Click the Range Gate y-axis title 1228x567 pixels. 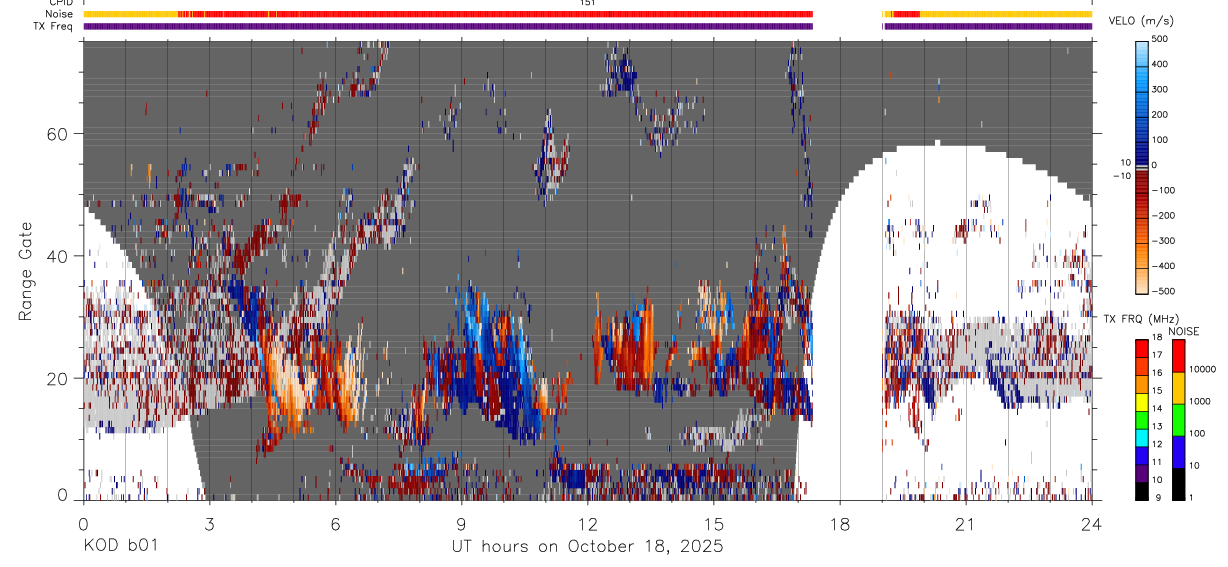[26, 272]
